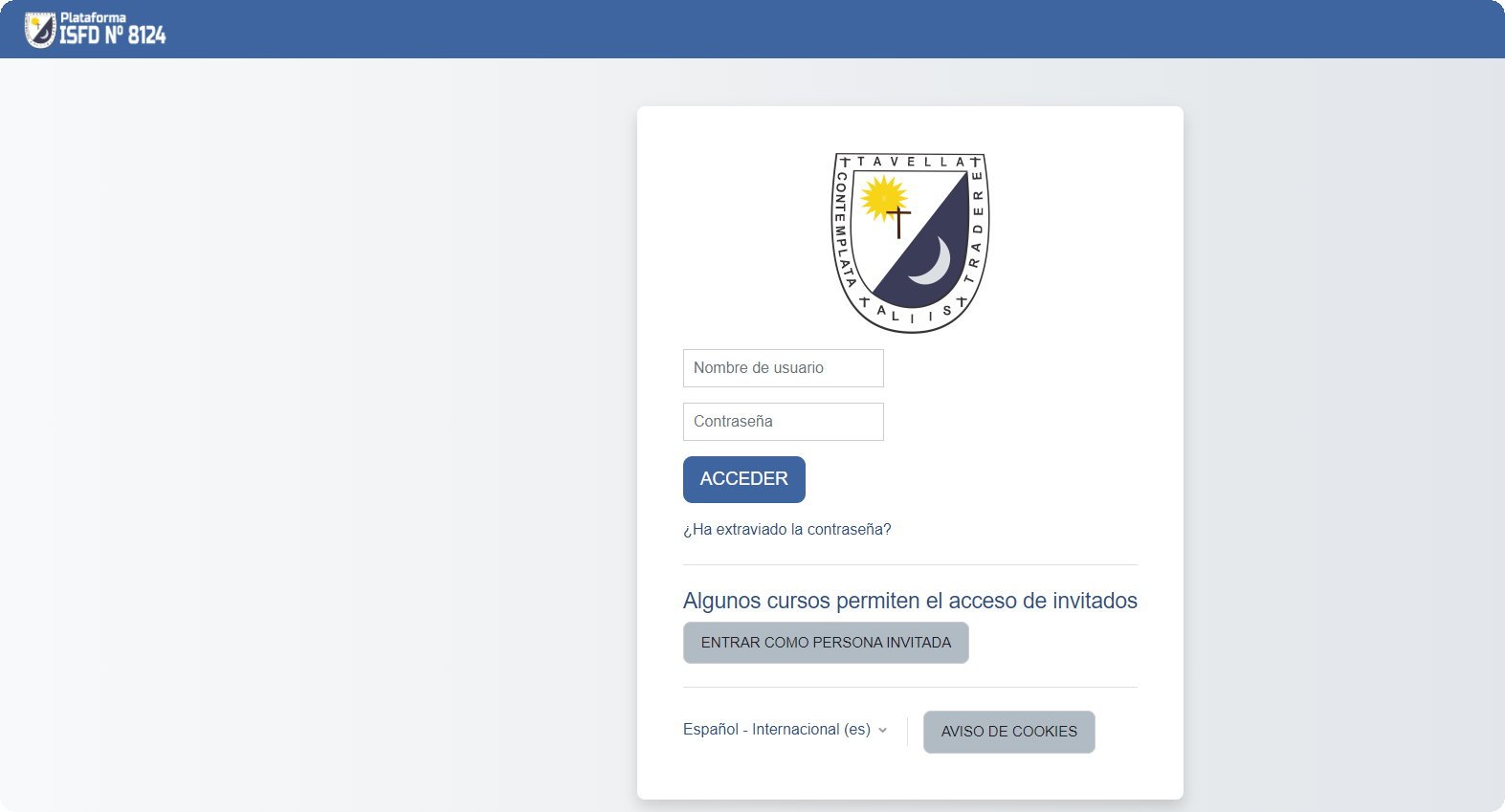Open the ¿Ha extraviado la contraseña? link

click(x=786, y=529)
